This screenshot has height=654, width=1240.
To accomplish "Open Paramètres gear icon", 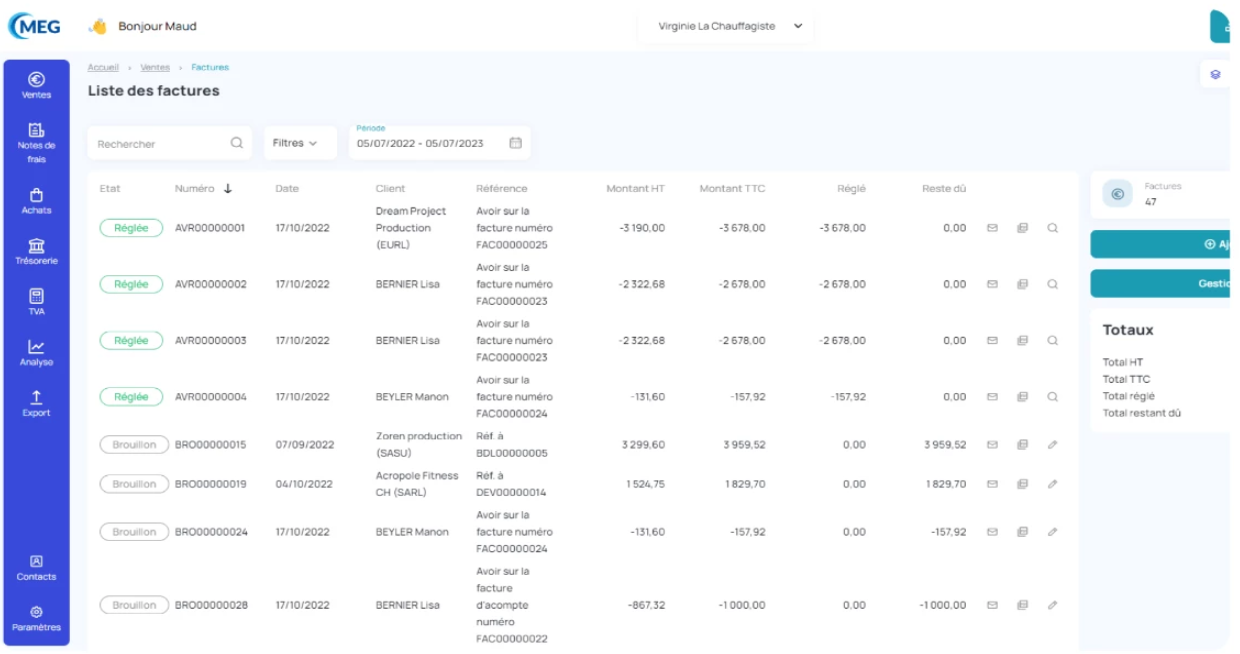I will (36, 618).
